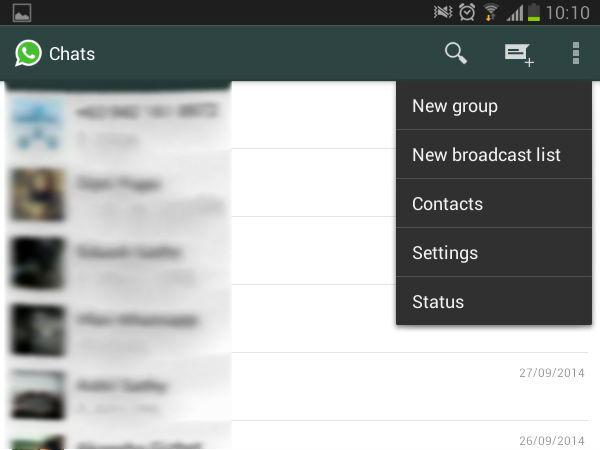600x450 pixels.
Task: Tap the battery indicator icon
Action: tap(534, 12)
